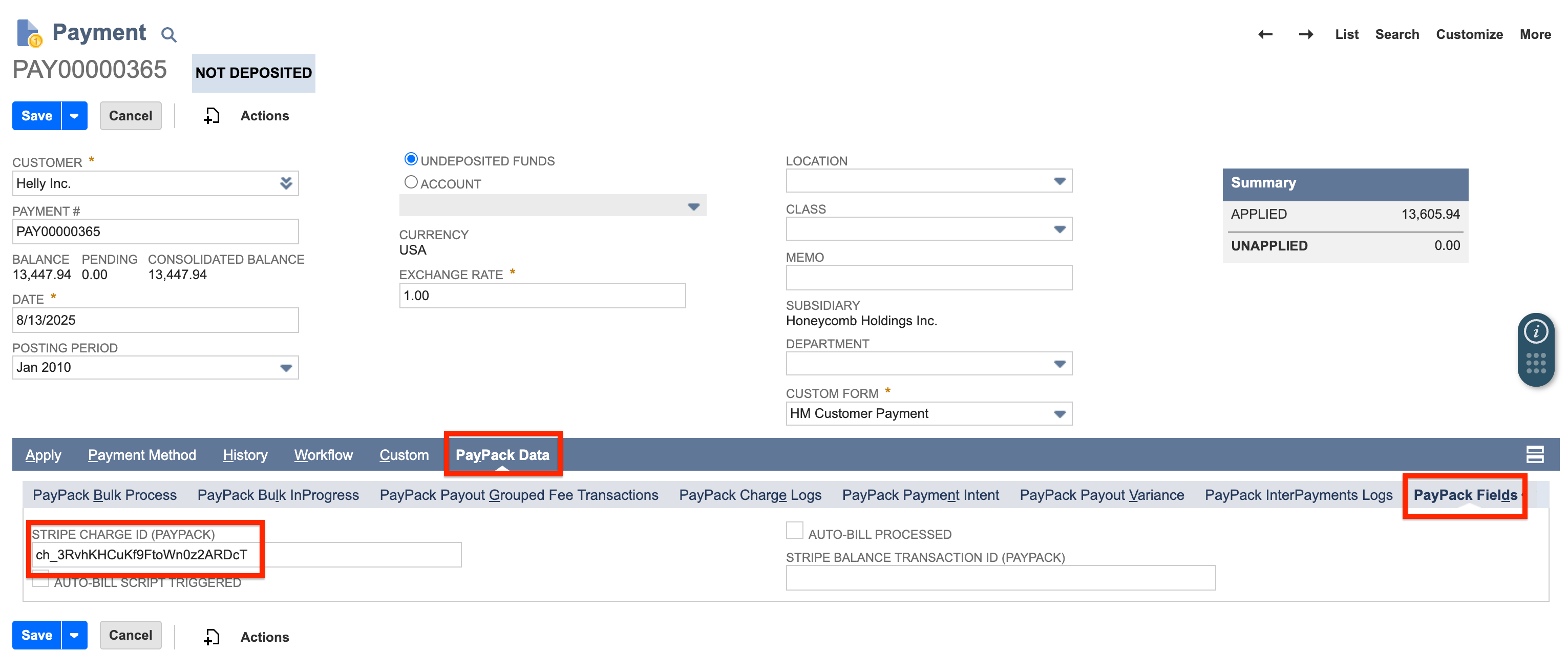Open the Posting Period dropdown
This screenshot has height=672, width=1568.
coord(287,368)
